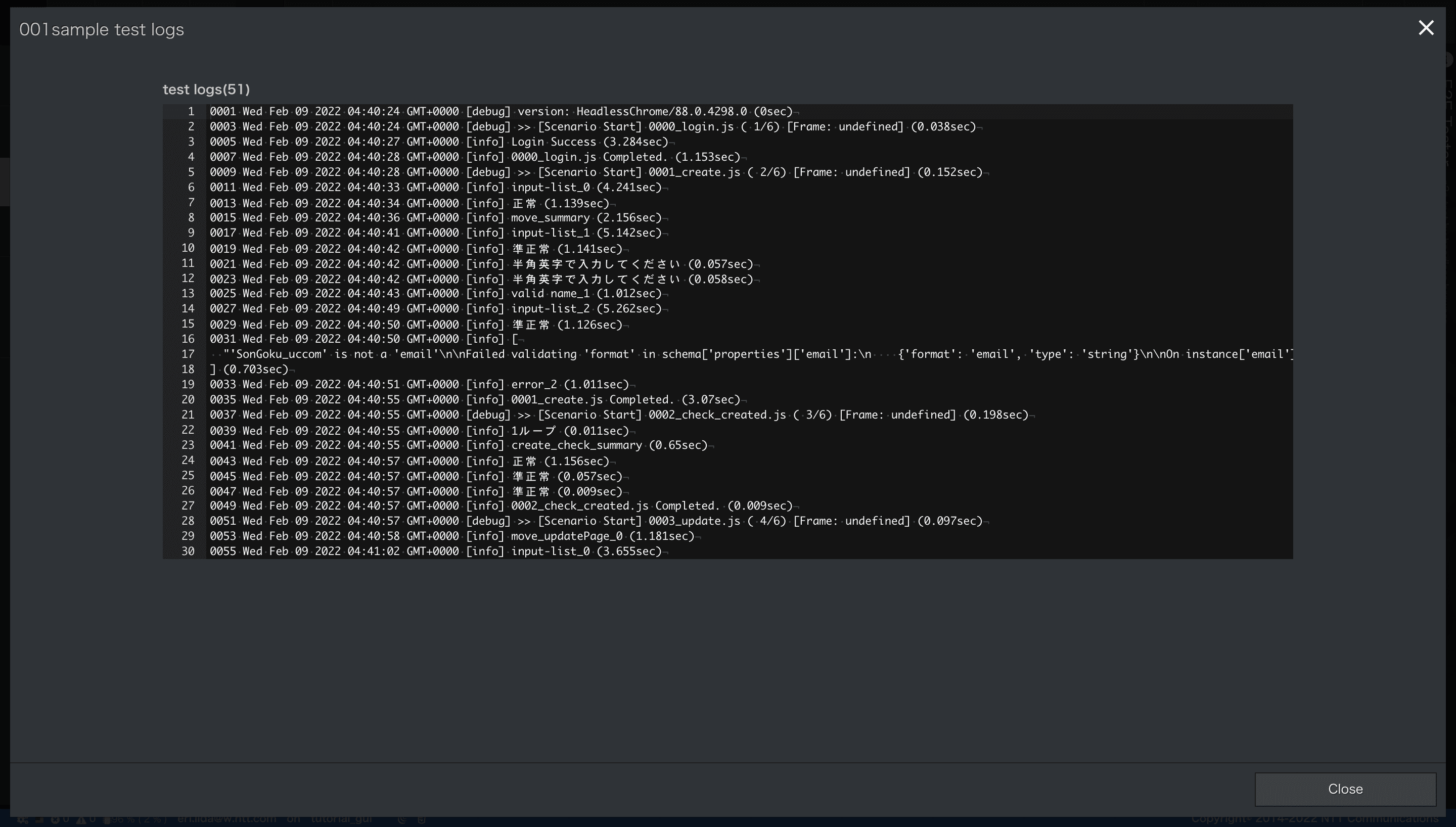Click the 'valid name_1 (1.012sec)' log line

click(x=439, y=294)
